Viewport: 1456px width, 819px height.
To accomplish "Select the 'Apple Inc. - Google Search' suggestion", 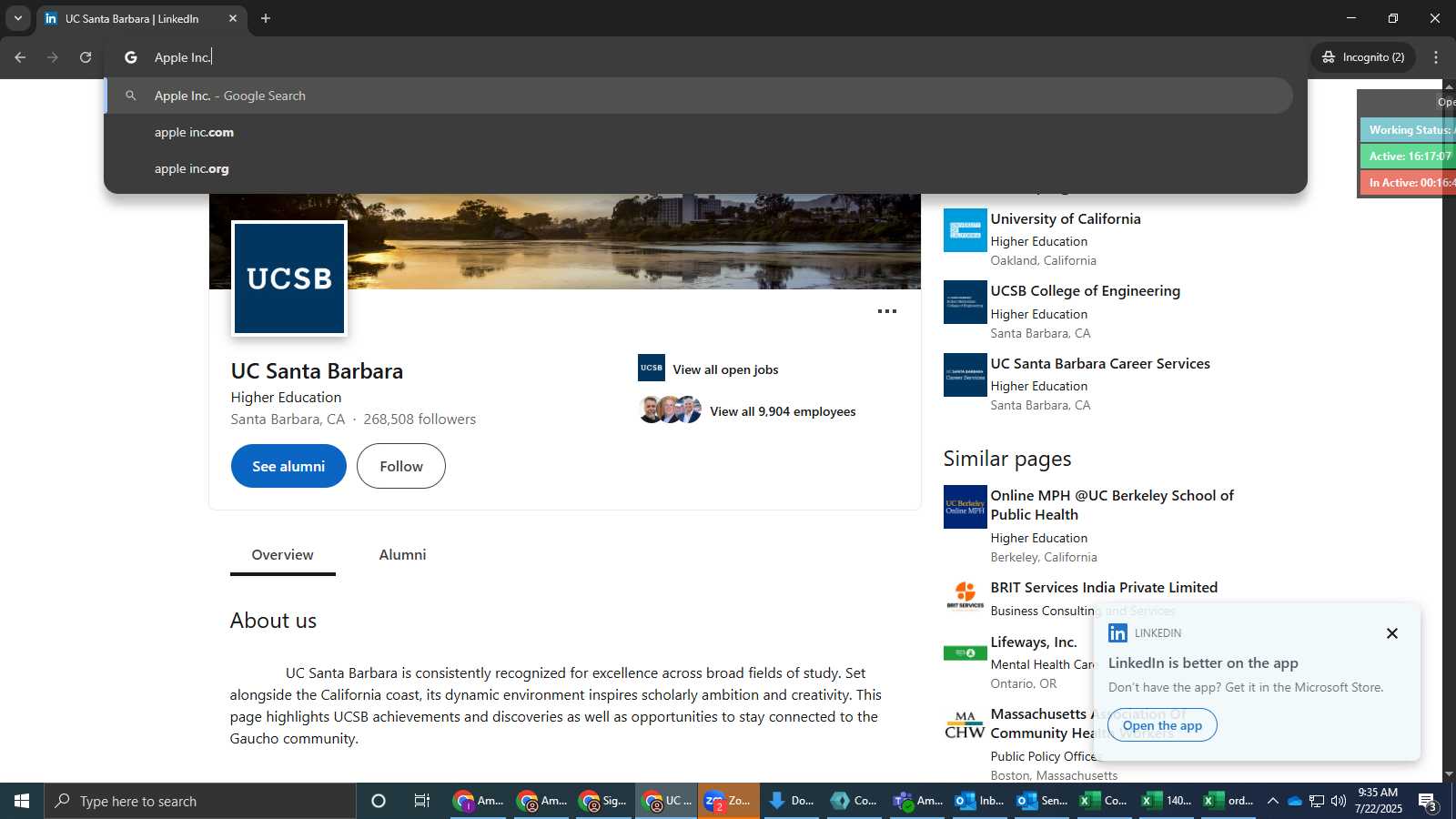I will pos(699,96).
